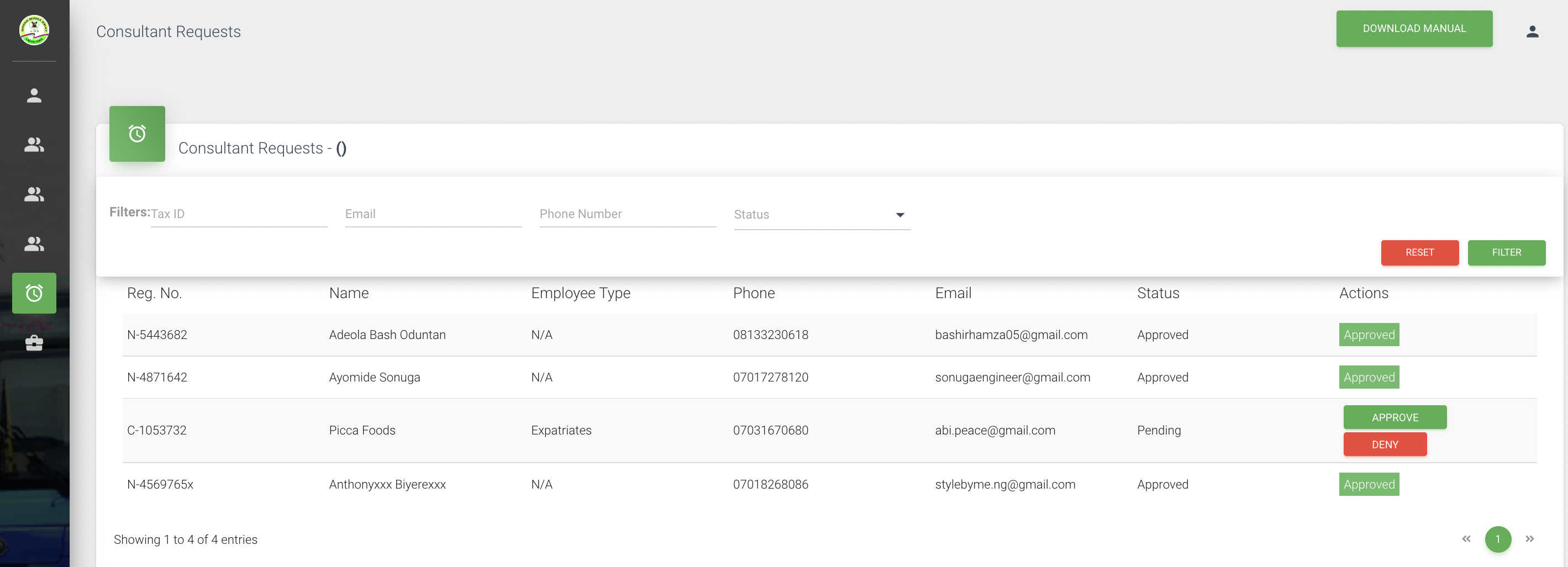Click the red RESET button
This screenshot has height=567, width=1568.
tap(1419, 252)
